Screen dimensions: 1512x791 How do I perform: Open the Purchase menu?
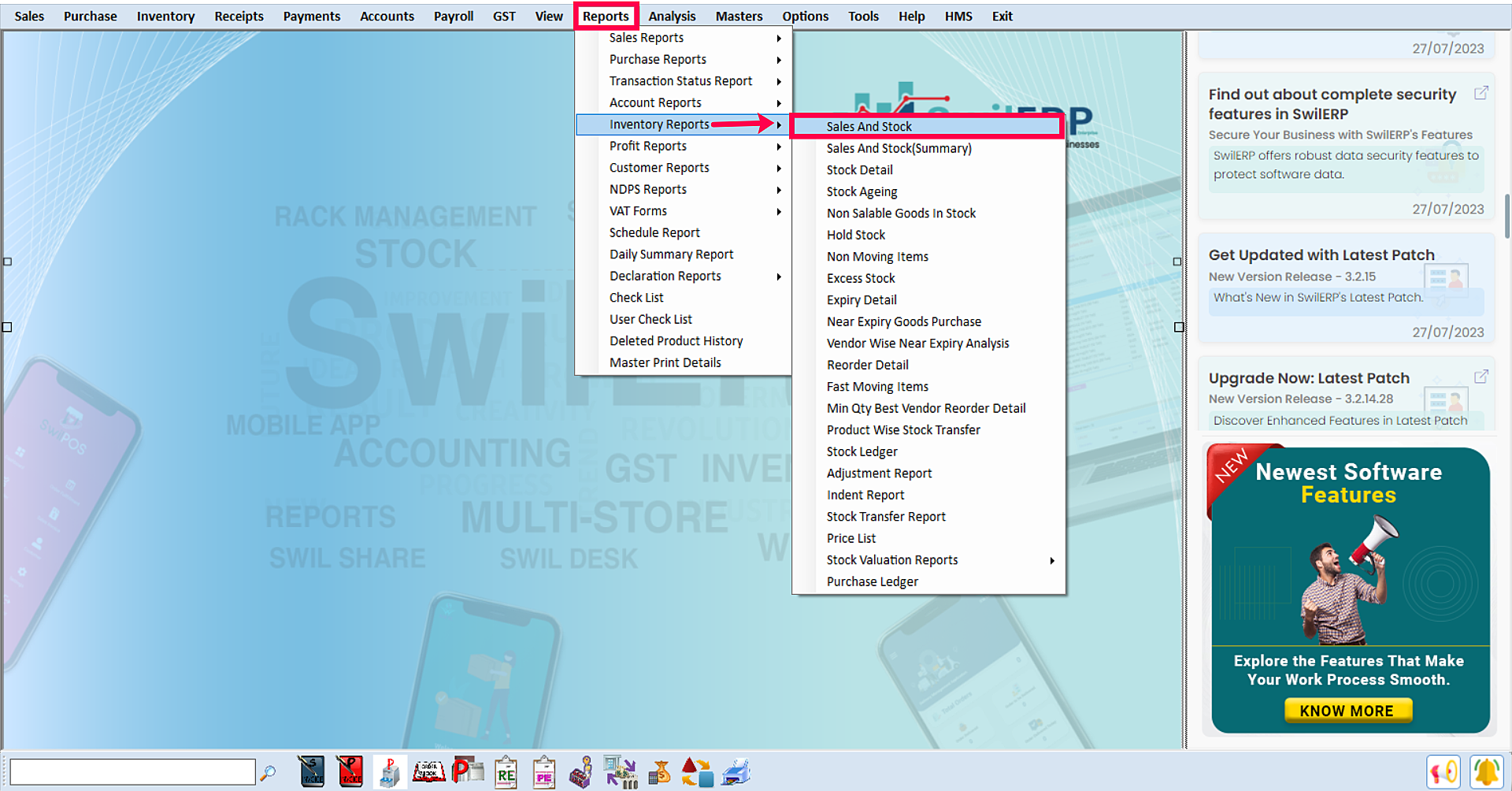click(90, 16)
